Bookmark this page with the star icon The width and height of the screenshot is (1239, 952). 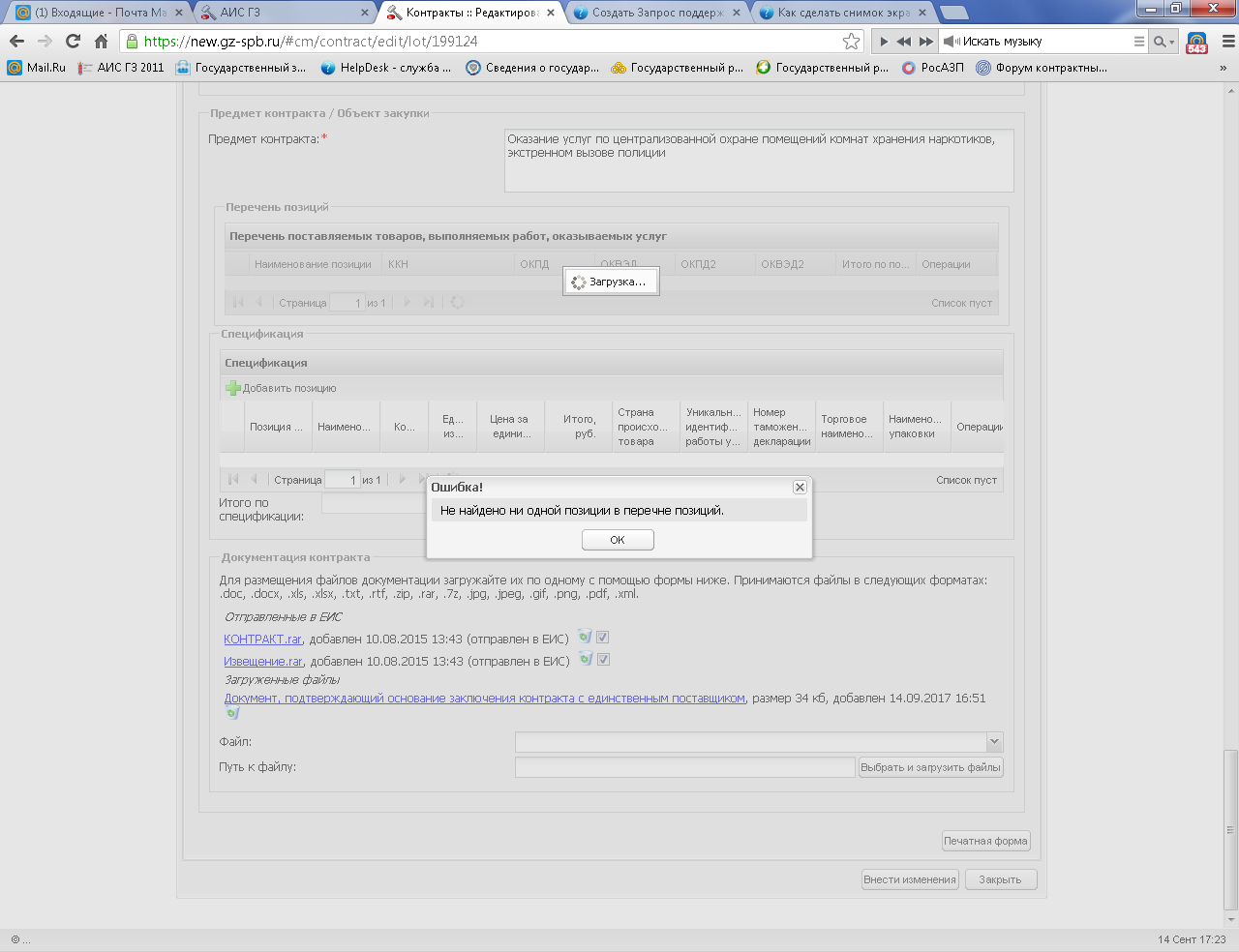[x=851, y=41]
